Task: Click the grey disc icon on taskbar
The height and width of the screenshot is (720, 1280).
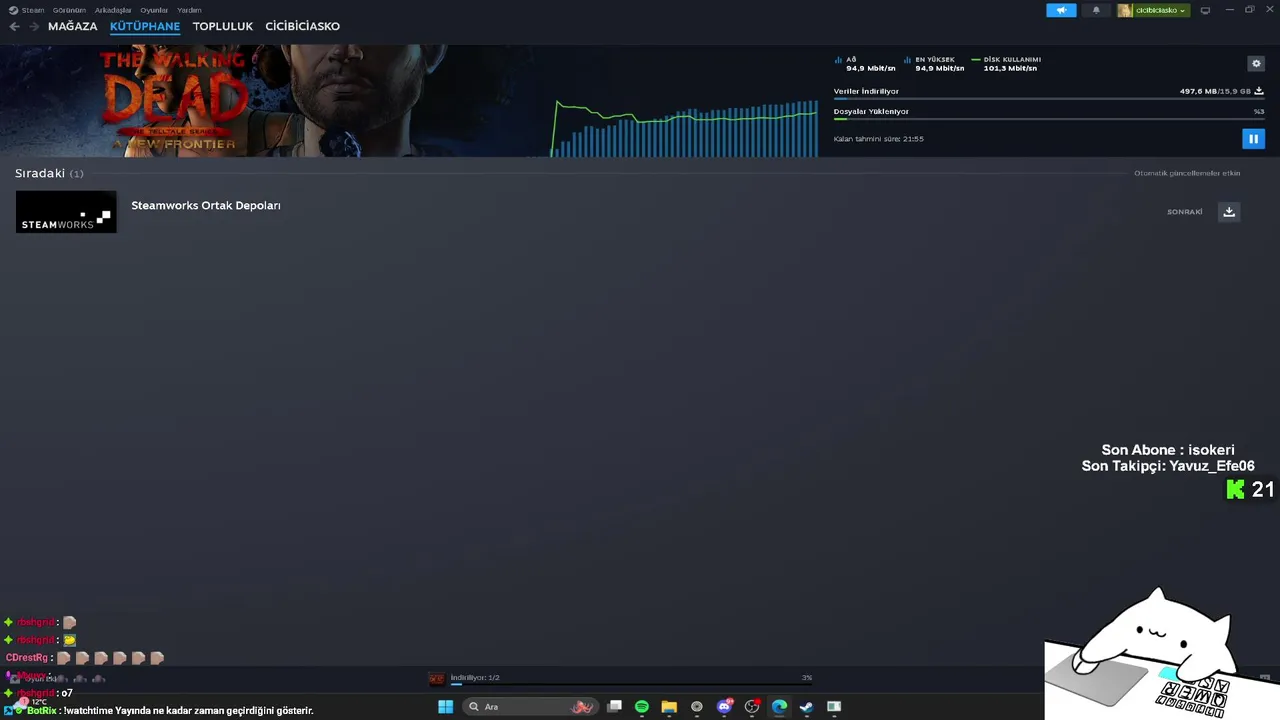Action: [697, 707]
